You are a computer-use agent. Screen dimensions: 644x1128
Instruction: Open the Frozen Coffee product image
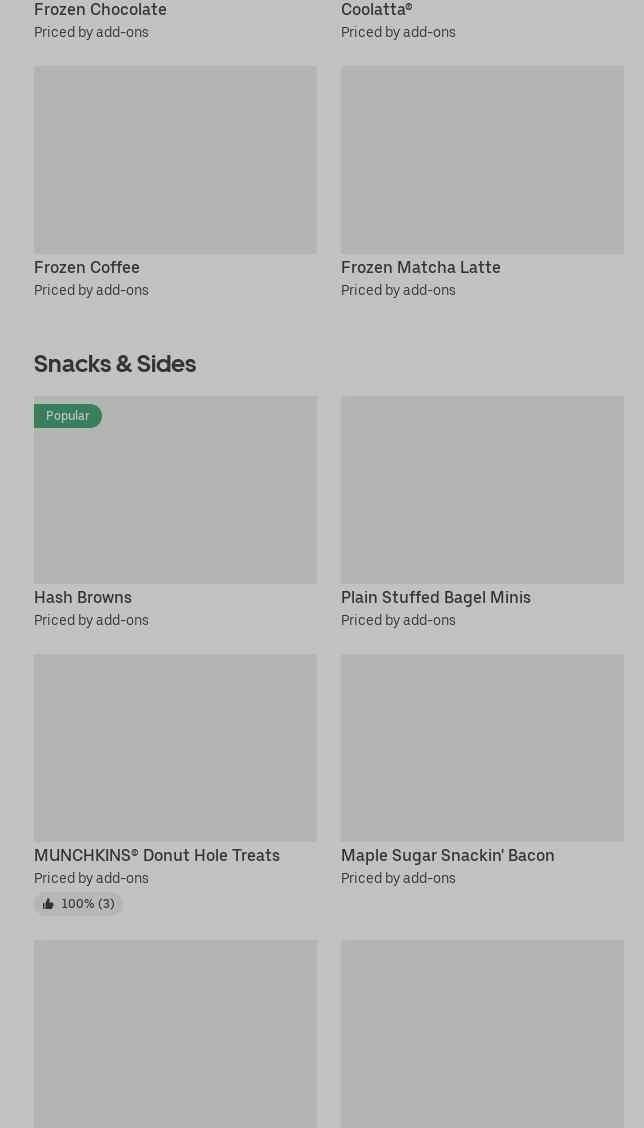[175, 160]
